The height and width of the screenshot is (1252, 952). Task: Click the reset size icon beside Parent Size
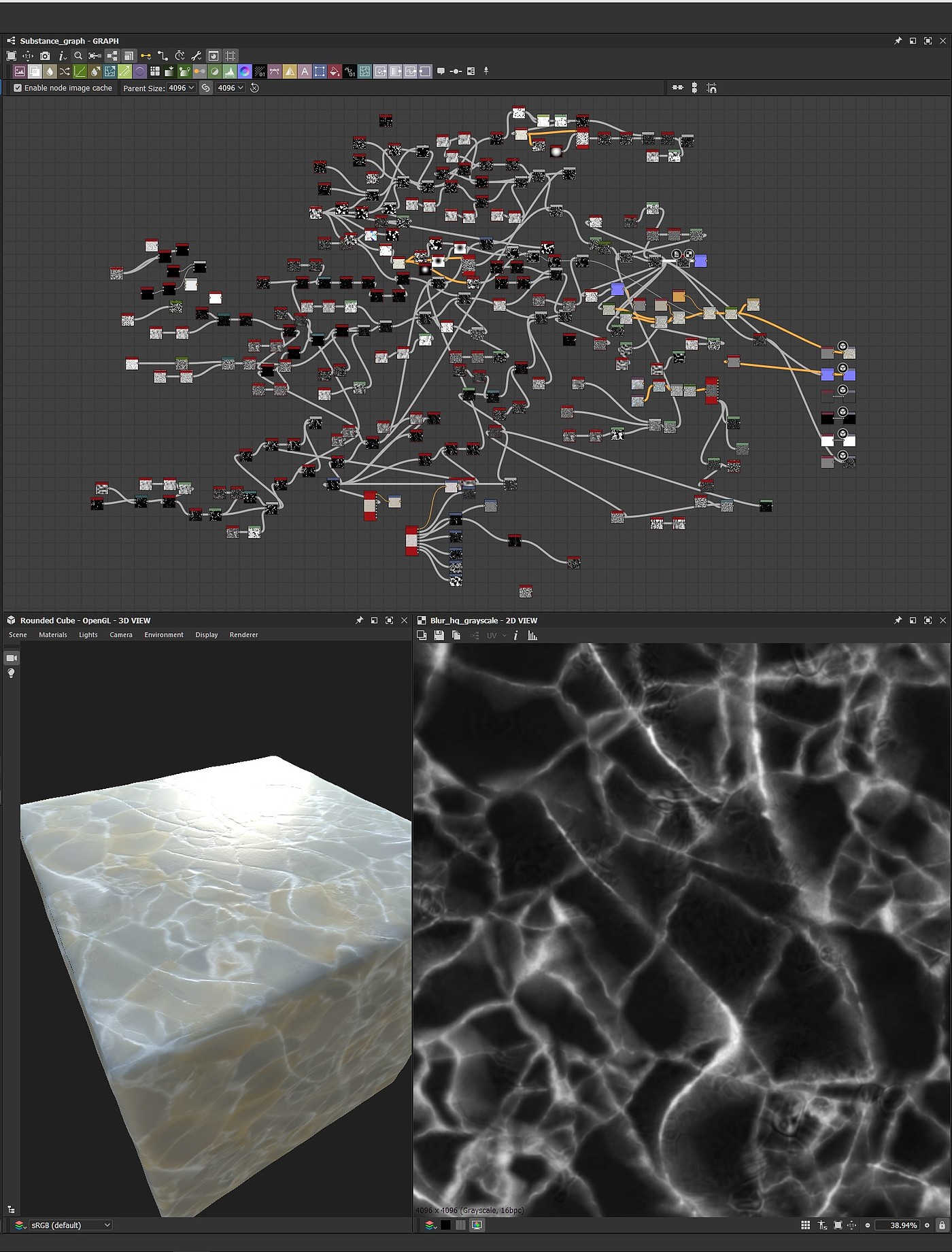point(254,88)
